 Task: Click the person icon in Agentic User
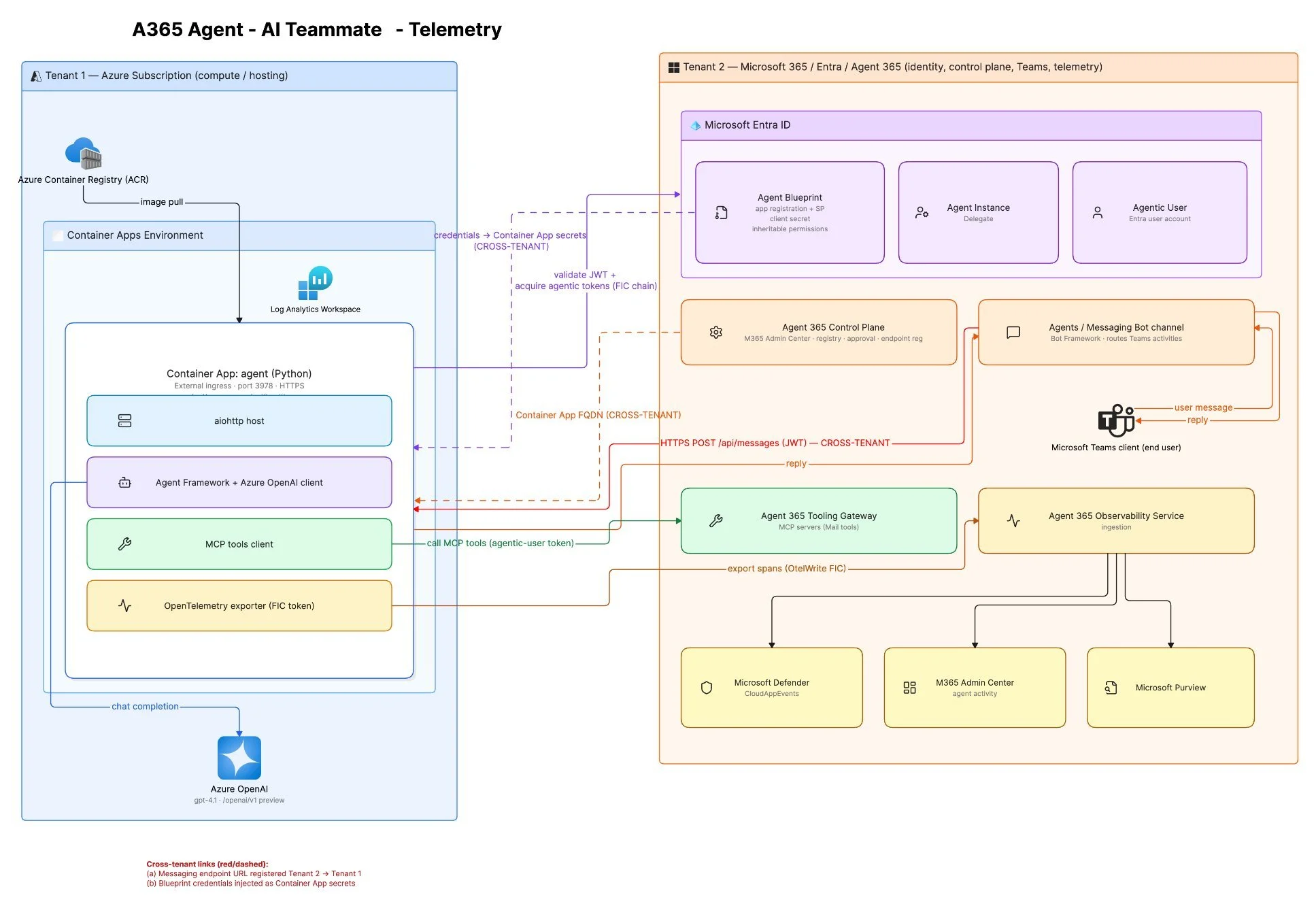coord(1097,213)
